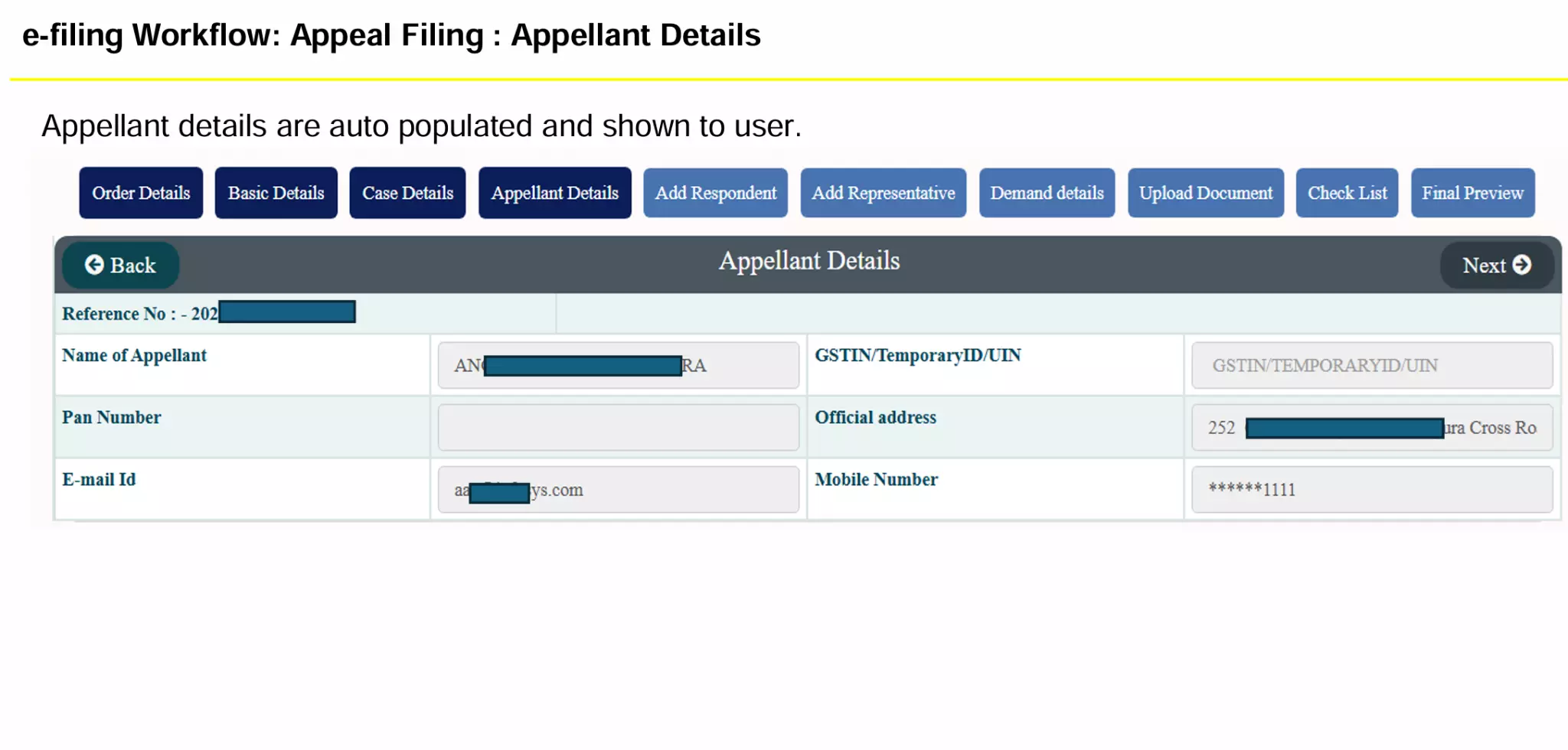The image size is (1568, 750).
Task: Click the Next arrow icon
Action: 1522,265
